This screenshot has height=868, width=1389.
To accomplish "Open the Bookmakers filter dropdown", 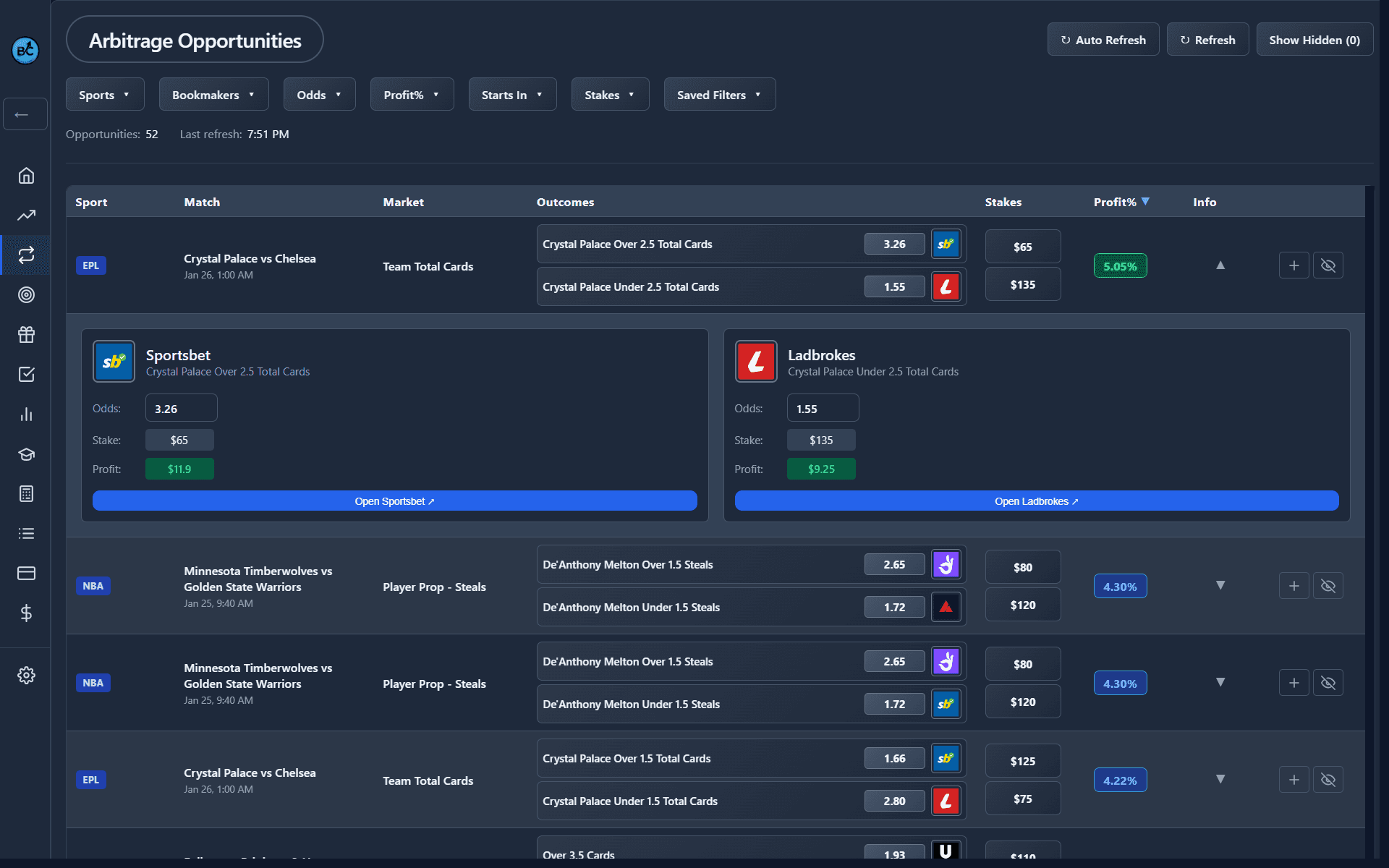I will (213, 95).
